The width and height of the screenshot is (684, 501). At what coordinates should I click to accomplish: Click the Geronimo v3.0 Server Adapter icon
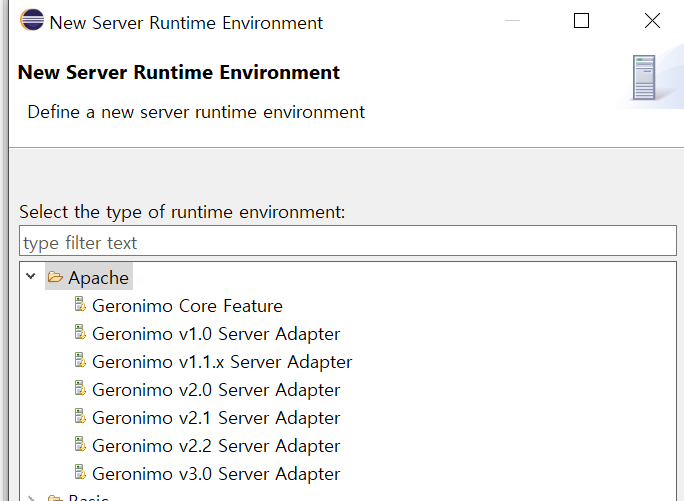[80, 472]
